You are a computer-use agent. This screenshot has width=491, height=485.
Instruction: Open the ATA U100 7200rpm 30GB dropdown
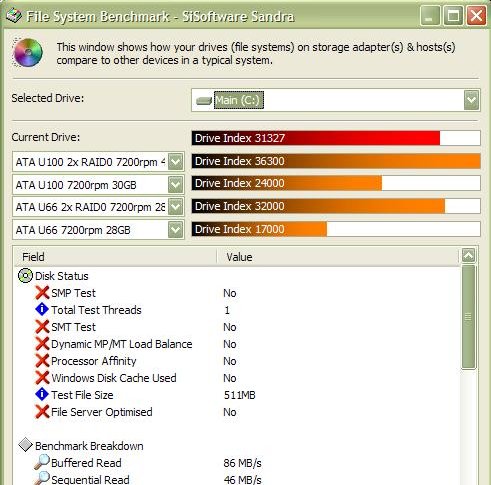click(176, 184)
